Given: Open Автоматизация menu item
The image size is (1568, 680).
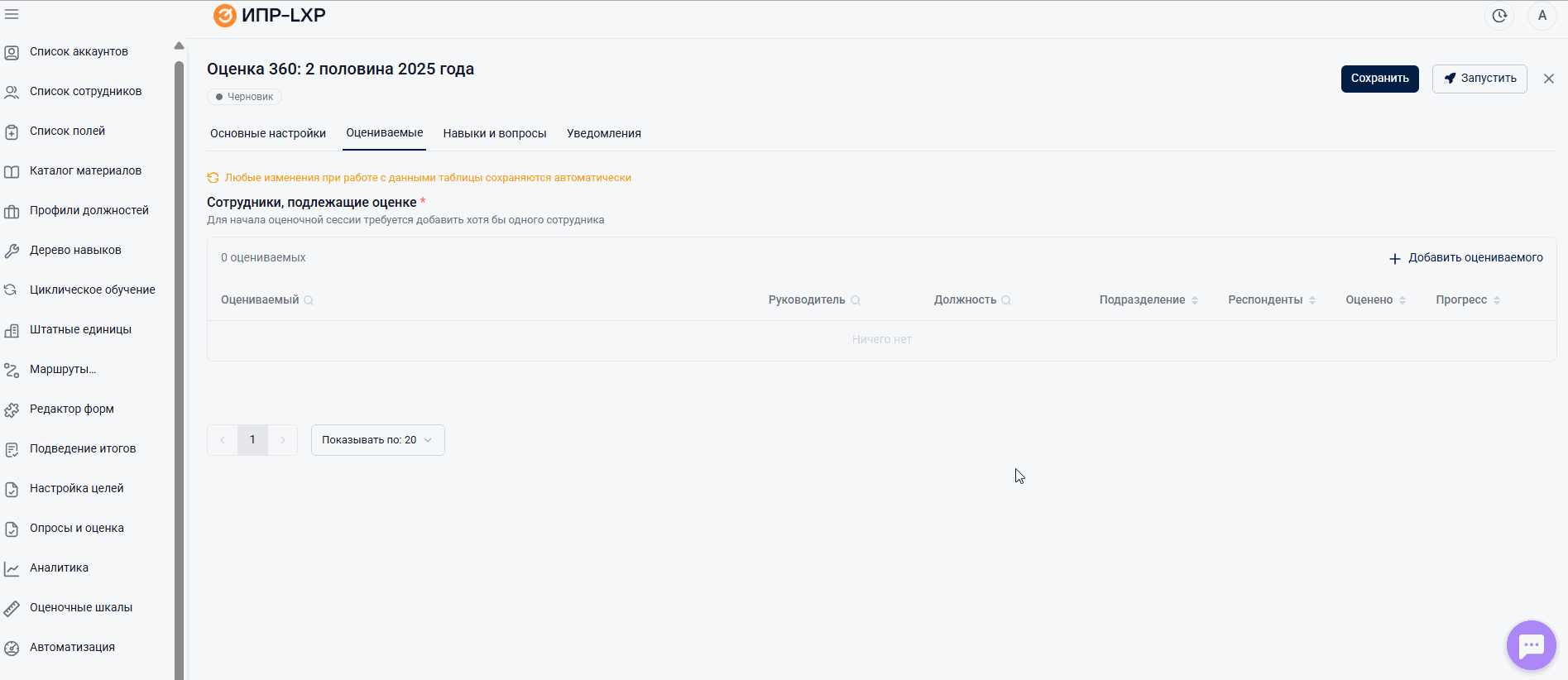Looking at the screenshot, I should pyautogui.click(x=72, y=648).
